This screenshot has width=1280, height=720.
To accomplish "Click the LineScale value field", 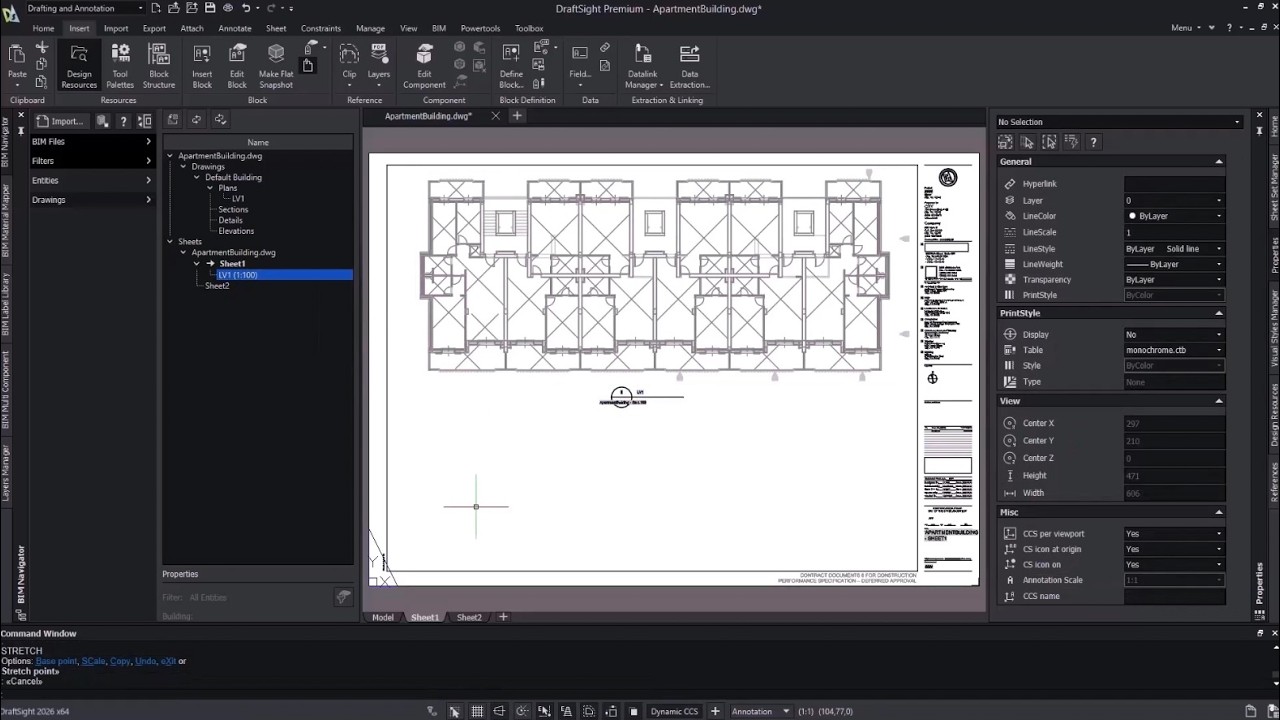I will (x=1175, y=232).
